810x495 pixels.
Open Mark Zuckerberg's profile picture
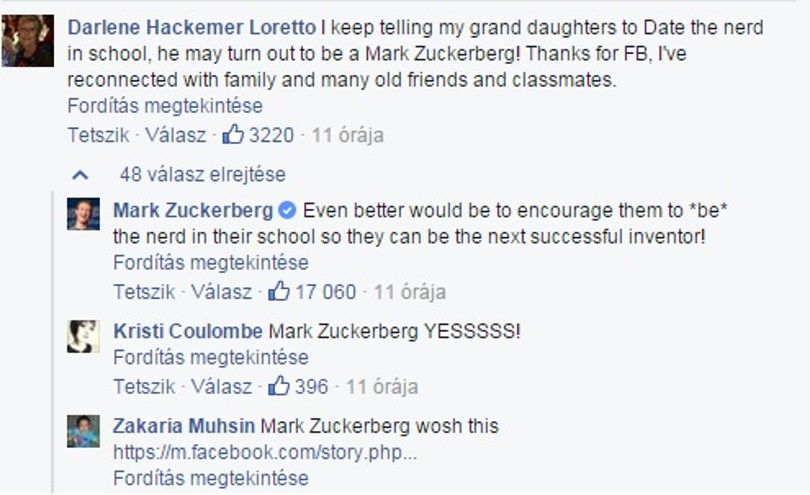pyautogui.click(x=83, y=214)
